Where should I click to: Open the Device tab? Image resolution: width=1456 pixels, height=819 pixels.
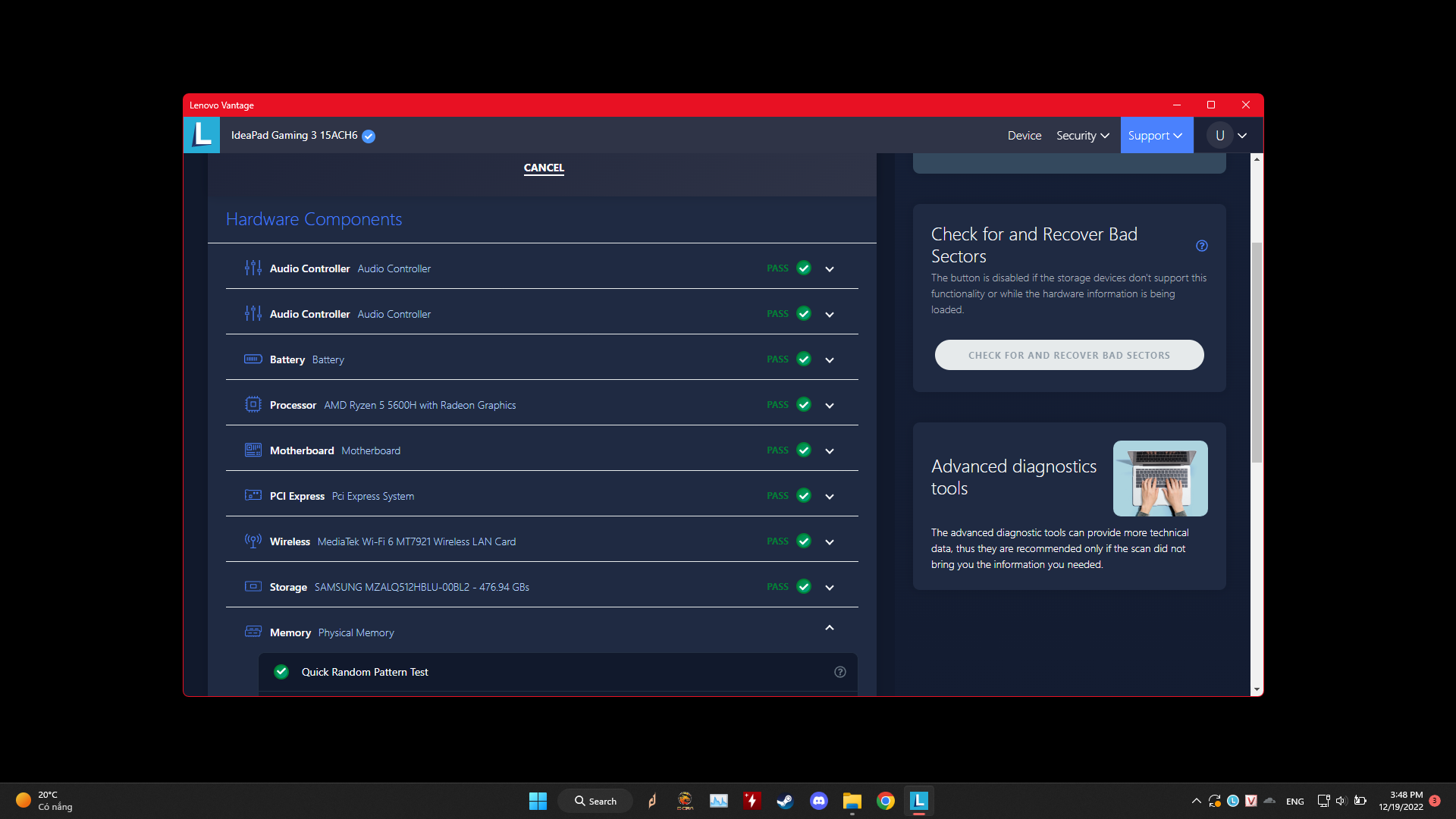point(1024,136)
